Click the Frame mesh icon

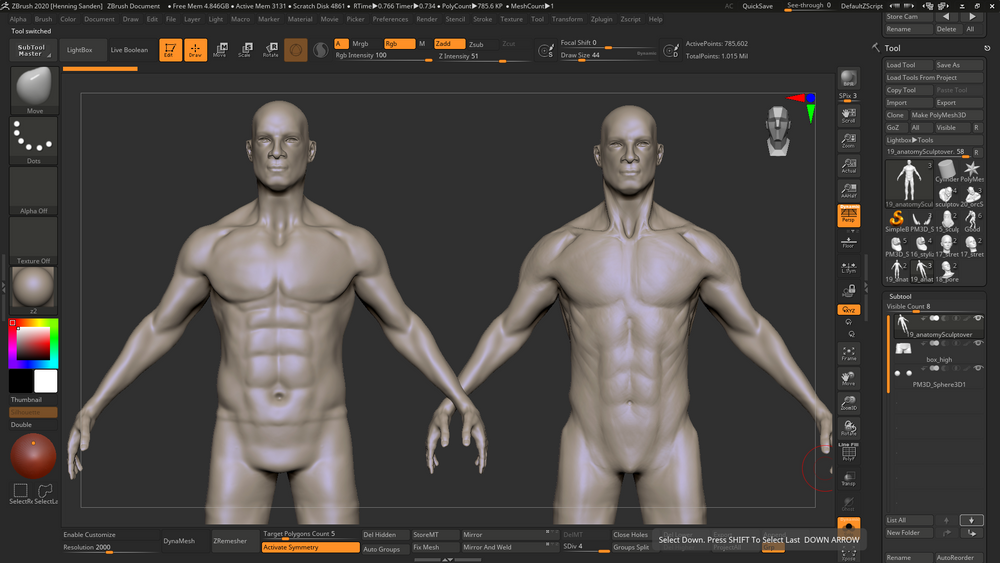coord(848,353)
